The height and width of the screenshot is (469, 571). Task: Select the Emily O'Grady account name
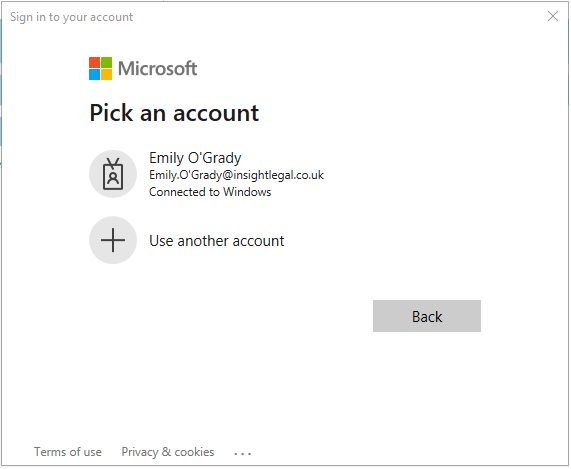[x=195, y=158]
